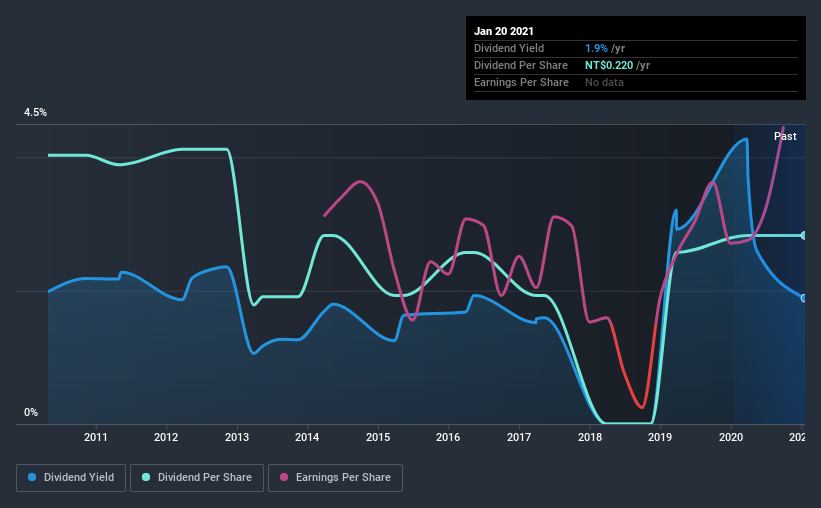Click the 2015 x-axis label
Image resolution: width=821 pixels, height=508 pixels.
point(378,437)
